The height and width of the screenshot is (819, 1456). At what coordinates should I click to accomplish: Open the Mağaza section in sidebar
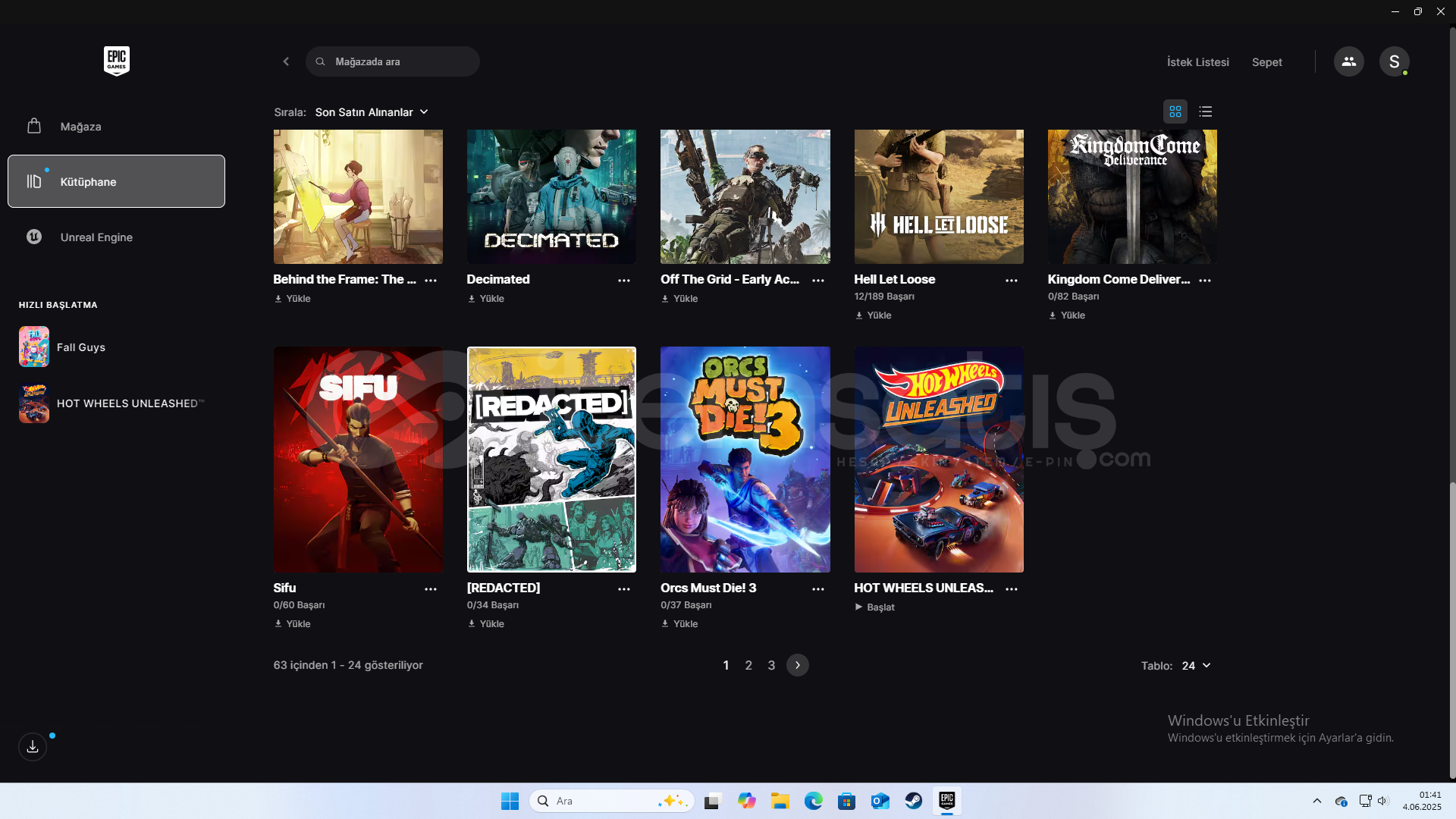click(x=80, y=127)
